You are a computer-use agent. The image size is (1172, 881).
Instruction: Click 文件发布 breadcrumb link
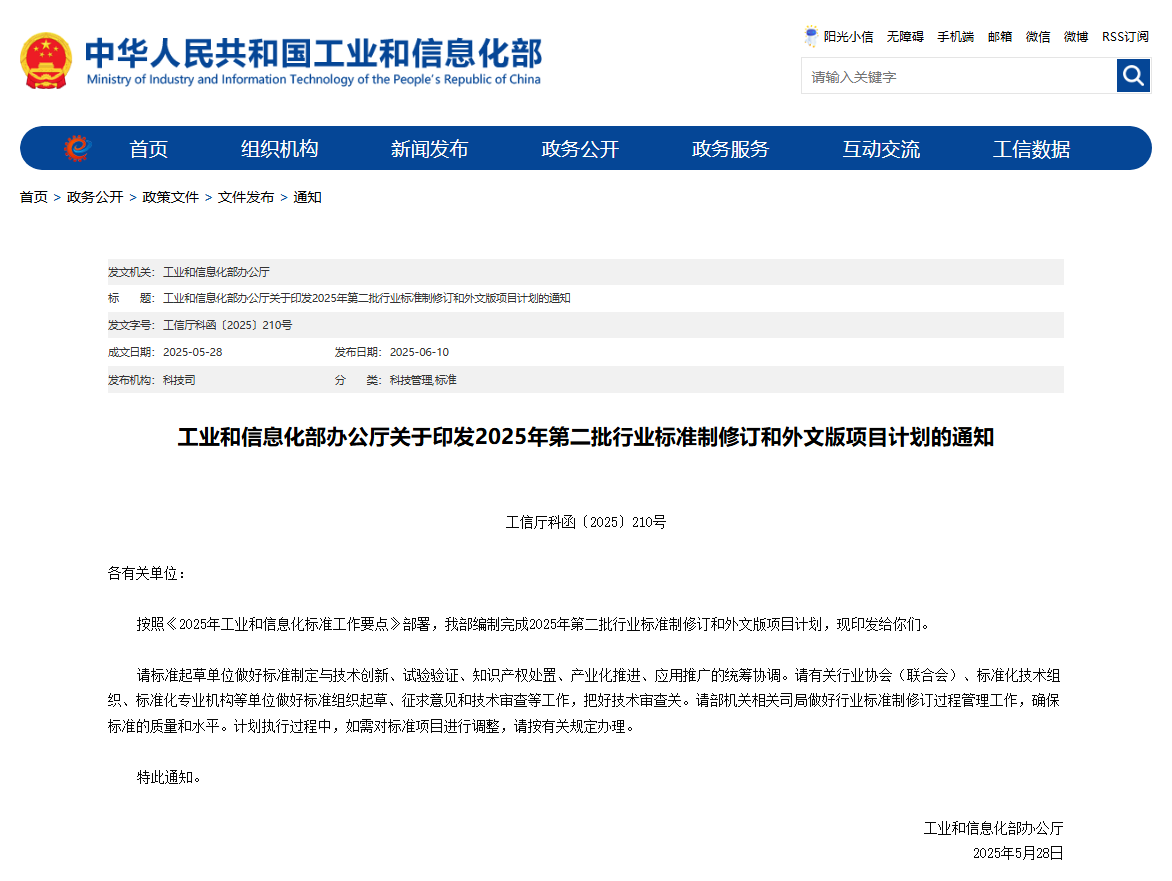click(246, 198)
